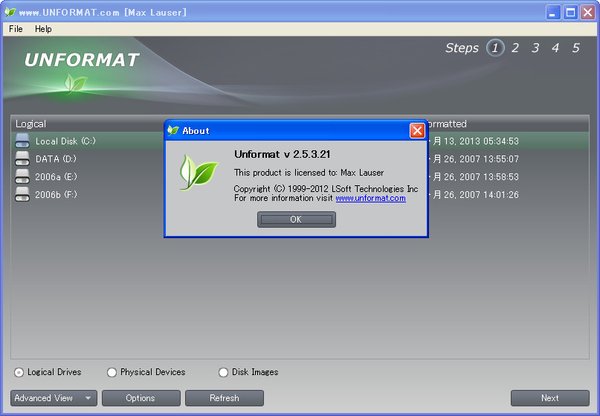Click the Formatted column header
600x416 pixels.
coord(447,124)
